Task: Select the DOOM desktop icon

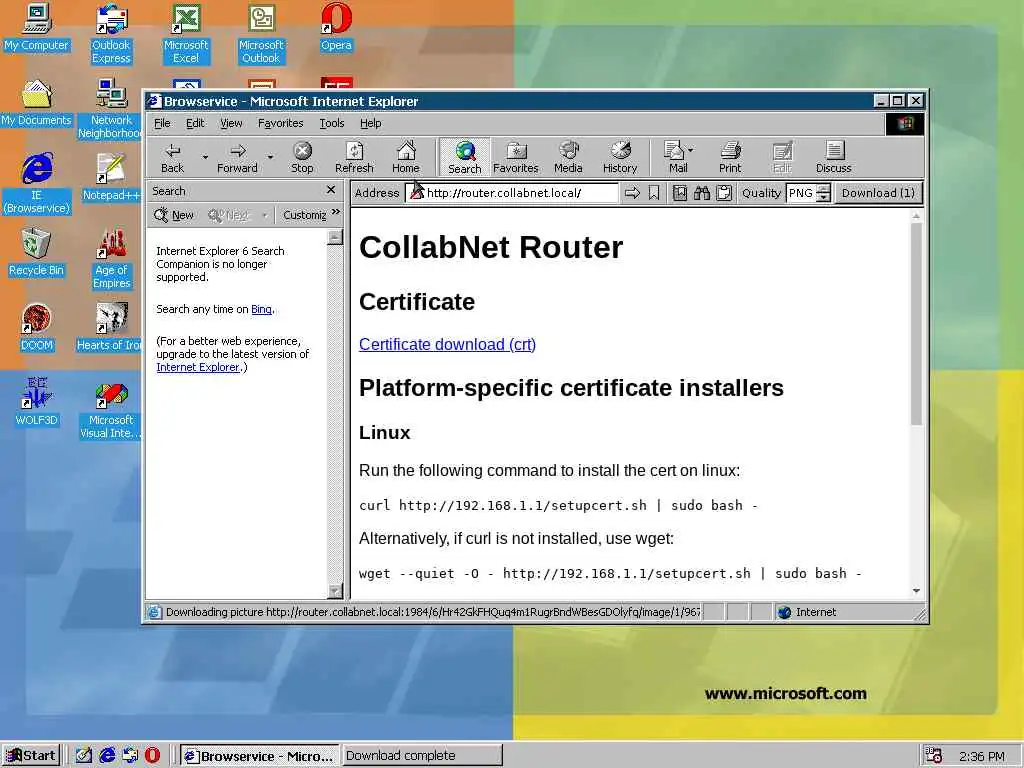Action: [x=36, y=327]
